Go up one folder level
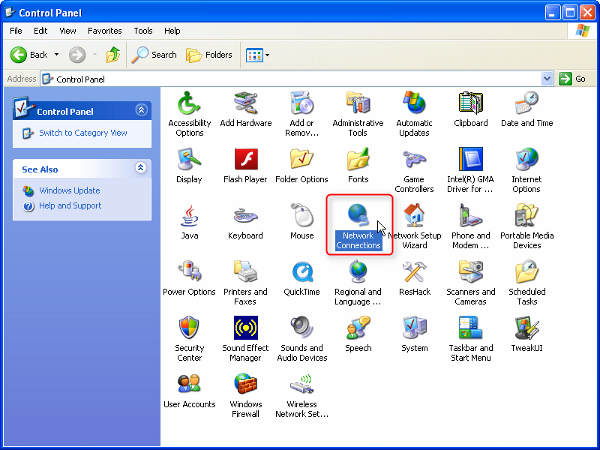600x450 pixels. click(113, 55)
